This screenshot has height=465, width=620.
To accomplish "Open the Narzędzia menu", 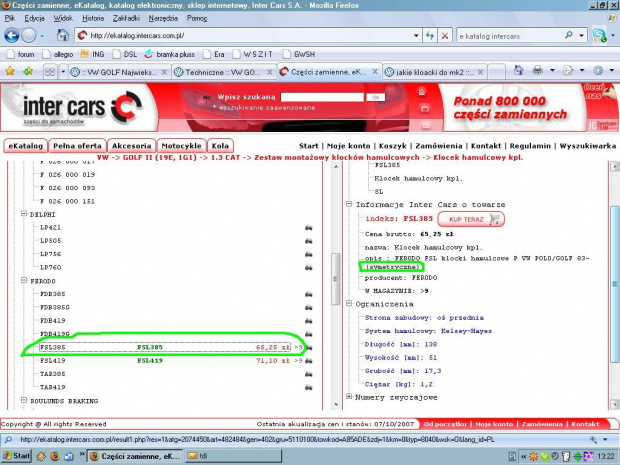I will 163,18.
